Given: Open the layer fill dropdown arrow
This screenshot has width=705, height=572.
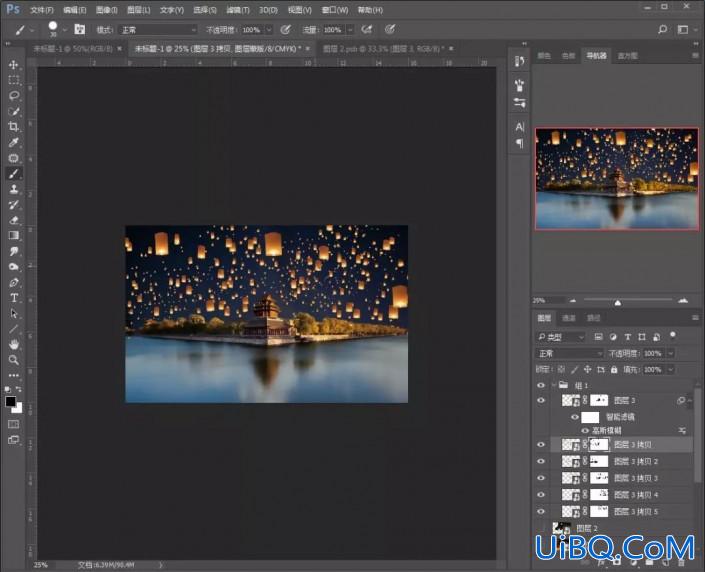Looking at the screenshot, I should 670,370.
